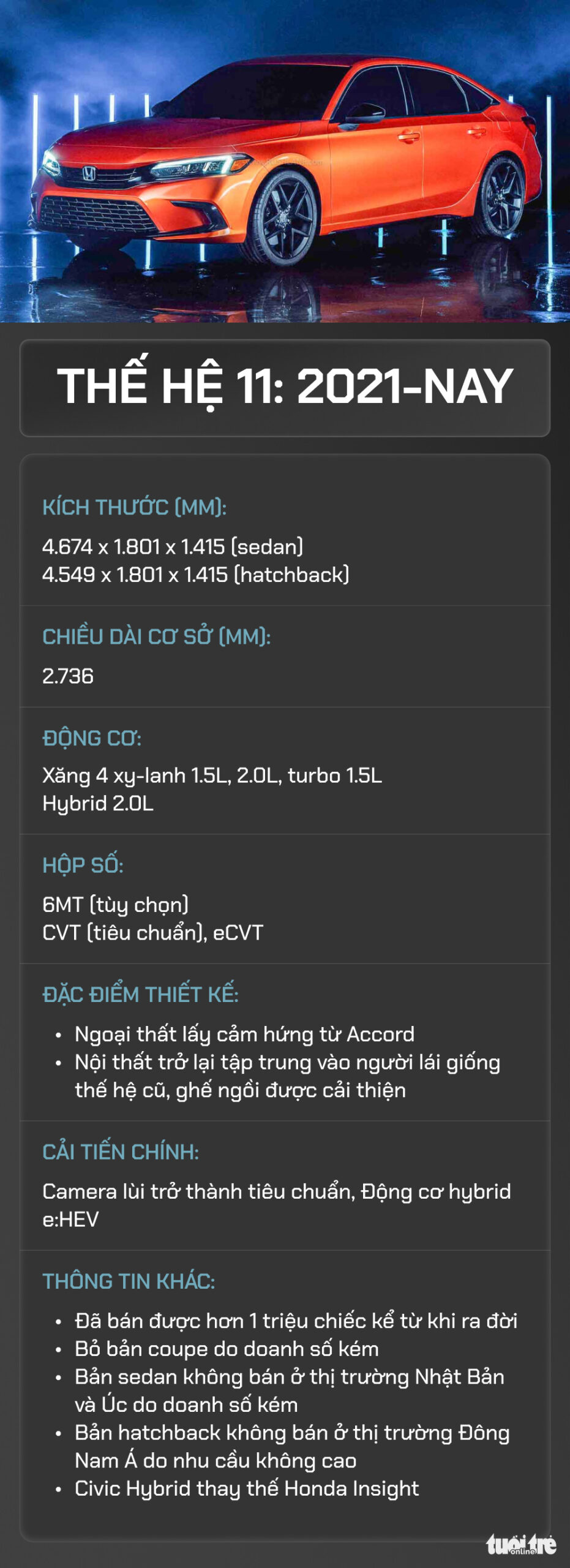Image resolution: width=570 pixels, height=1568 pixels.
Task: Select the "CẢI TIẾN CHÍNH:" heading
Action: coord(121,1151)
